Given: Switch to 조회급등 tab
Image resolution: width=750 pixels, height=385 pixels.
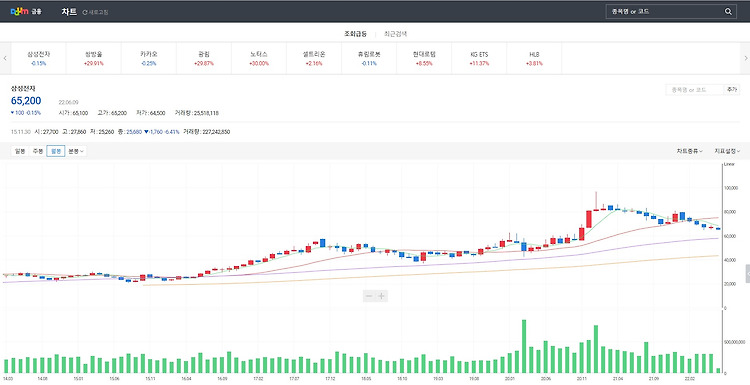Looking at the screenshot, I should pyautogui.click(x=355, y=34).
